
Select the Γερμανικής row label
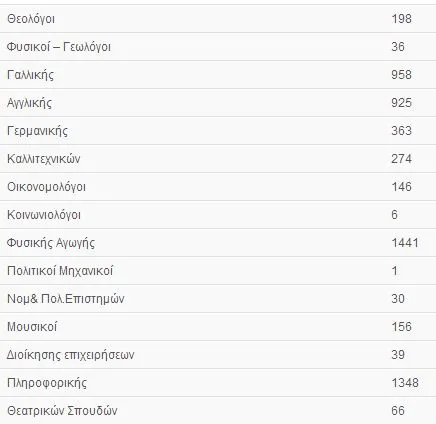click(x=37, y=131)
